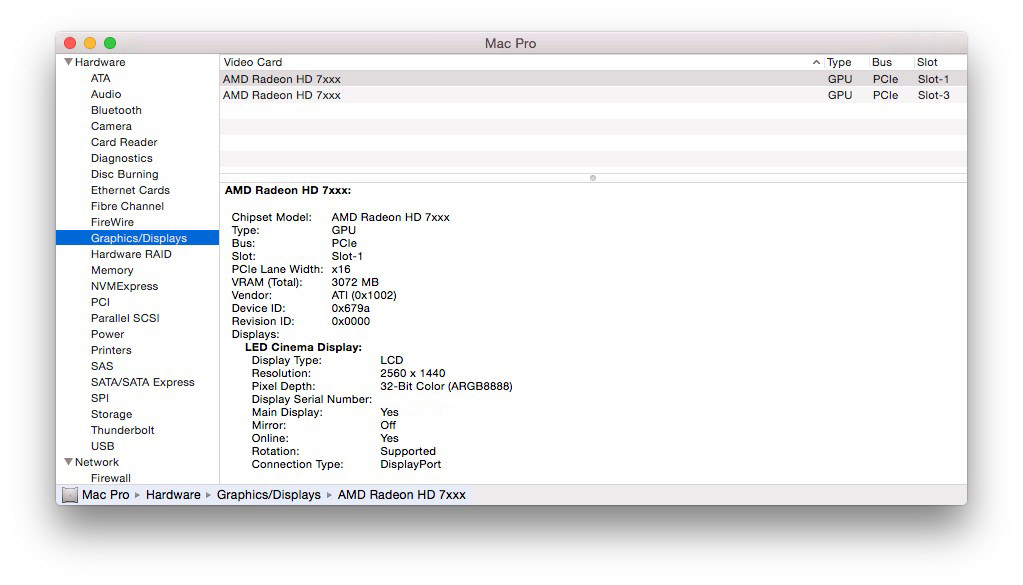Click the sort arrow in Video Card header
The width and height of the screenshot is (1023, 585).
click(816, 63)
